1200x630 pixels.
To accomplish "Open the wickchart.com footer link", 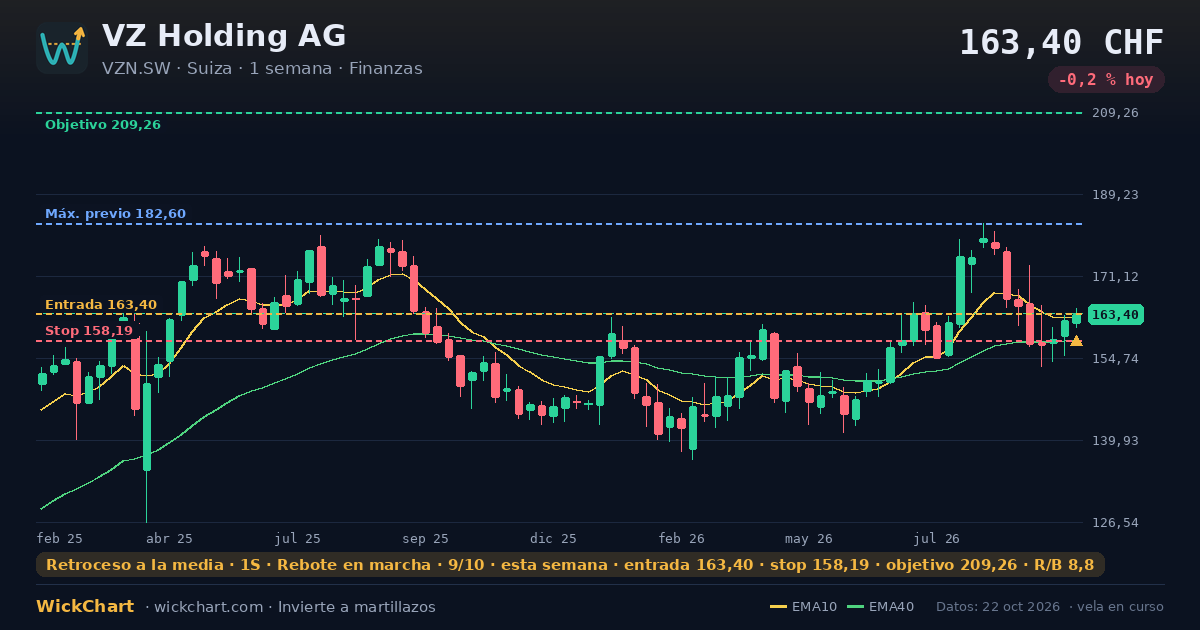I will pyautogui.click(x=208, y=607).
